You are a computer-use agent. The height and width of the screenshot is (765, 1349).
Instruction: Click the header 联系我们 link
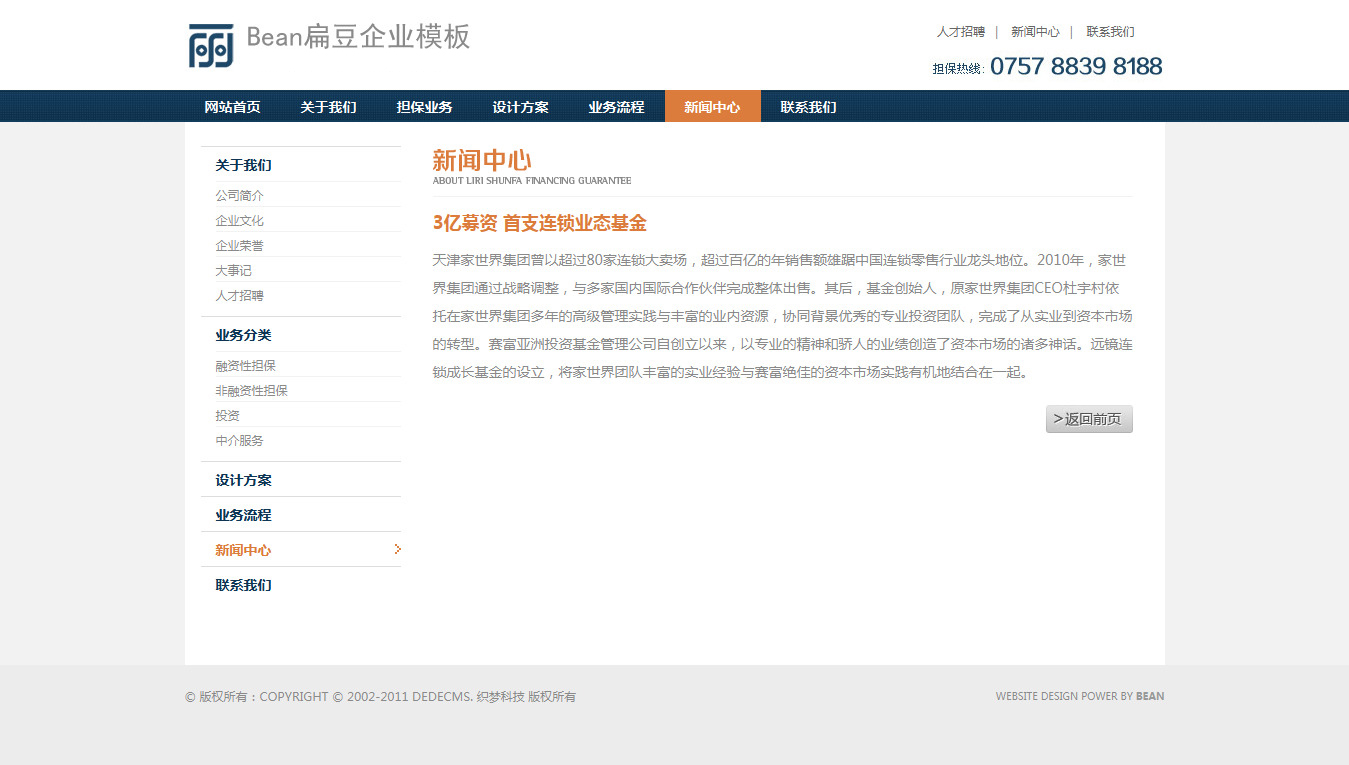(1110, 32)
